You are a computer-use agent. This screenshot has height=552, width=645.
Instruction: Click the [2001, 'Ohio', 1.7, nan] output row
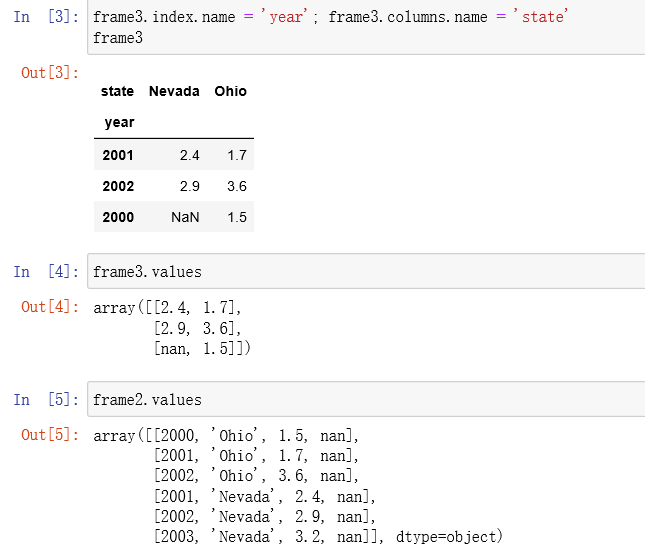[x=256, y=455]
